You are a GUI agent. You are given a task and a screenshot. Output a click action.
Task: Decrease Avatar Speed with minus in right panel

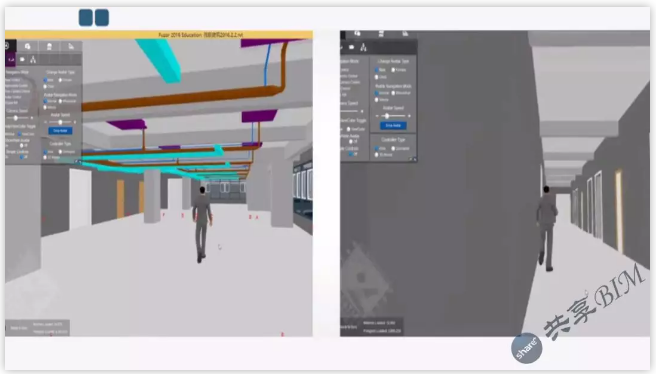pyautogui.click(x=377, y=116)
